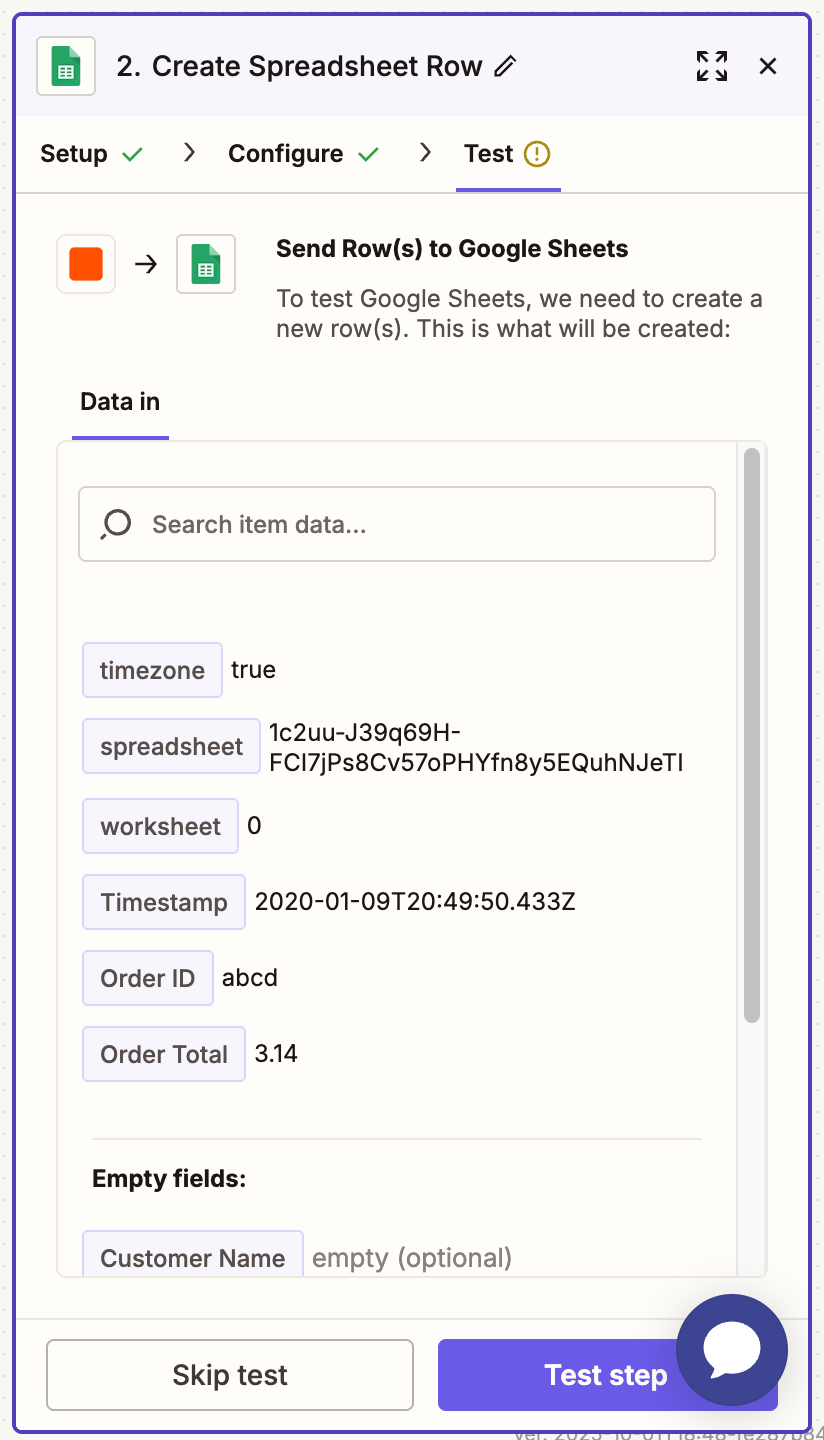Click the Search item data field

coord(420,524)
